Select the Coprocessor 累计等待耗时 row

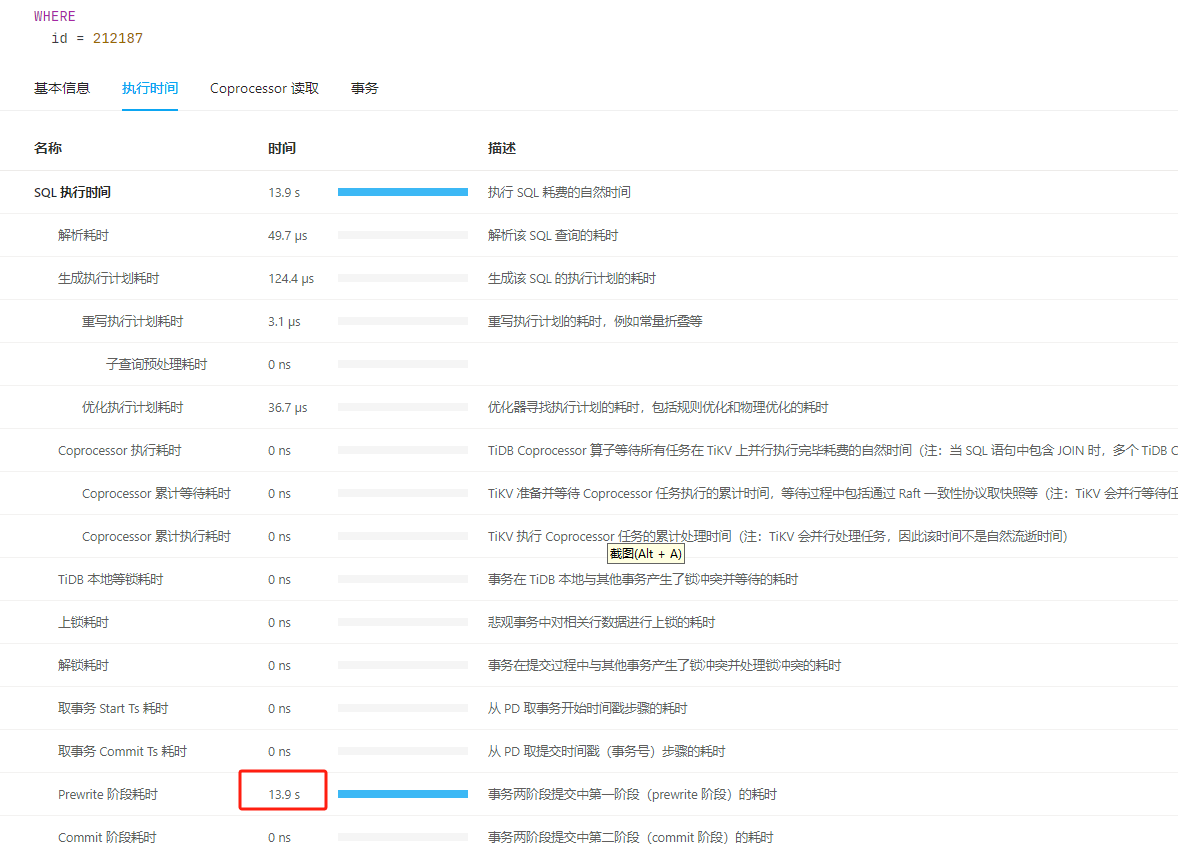coord(156,493)
